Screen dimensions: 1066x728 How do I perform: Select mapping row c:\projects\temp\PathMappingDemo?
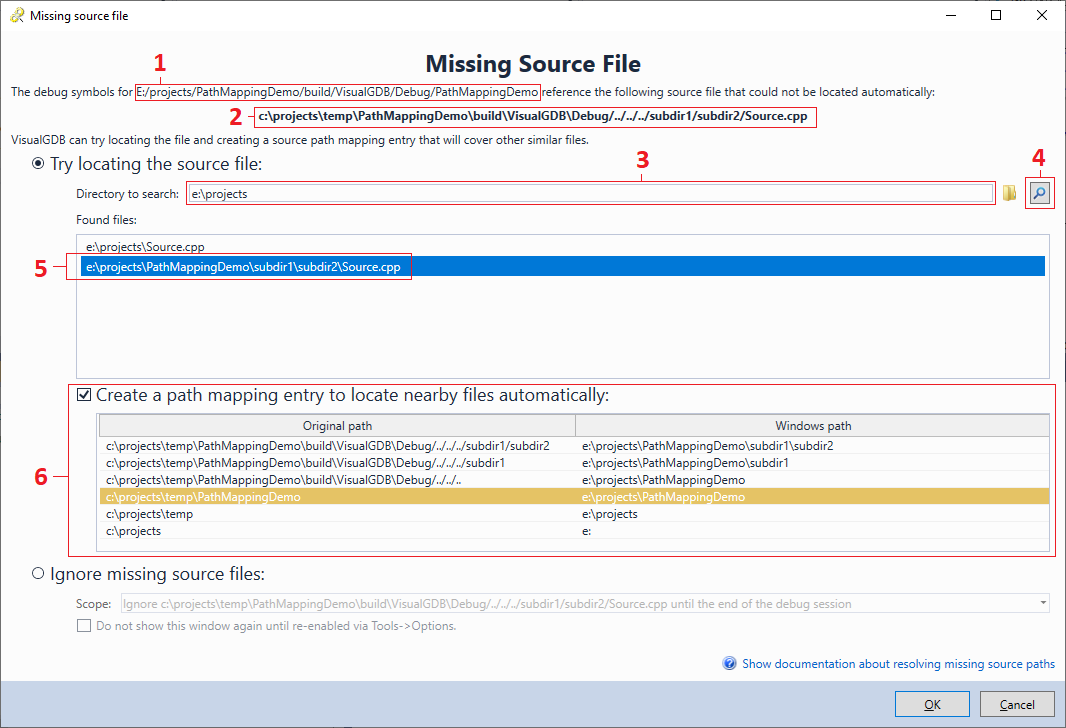click(574, 497)
